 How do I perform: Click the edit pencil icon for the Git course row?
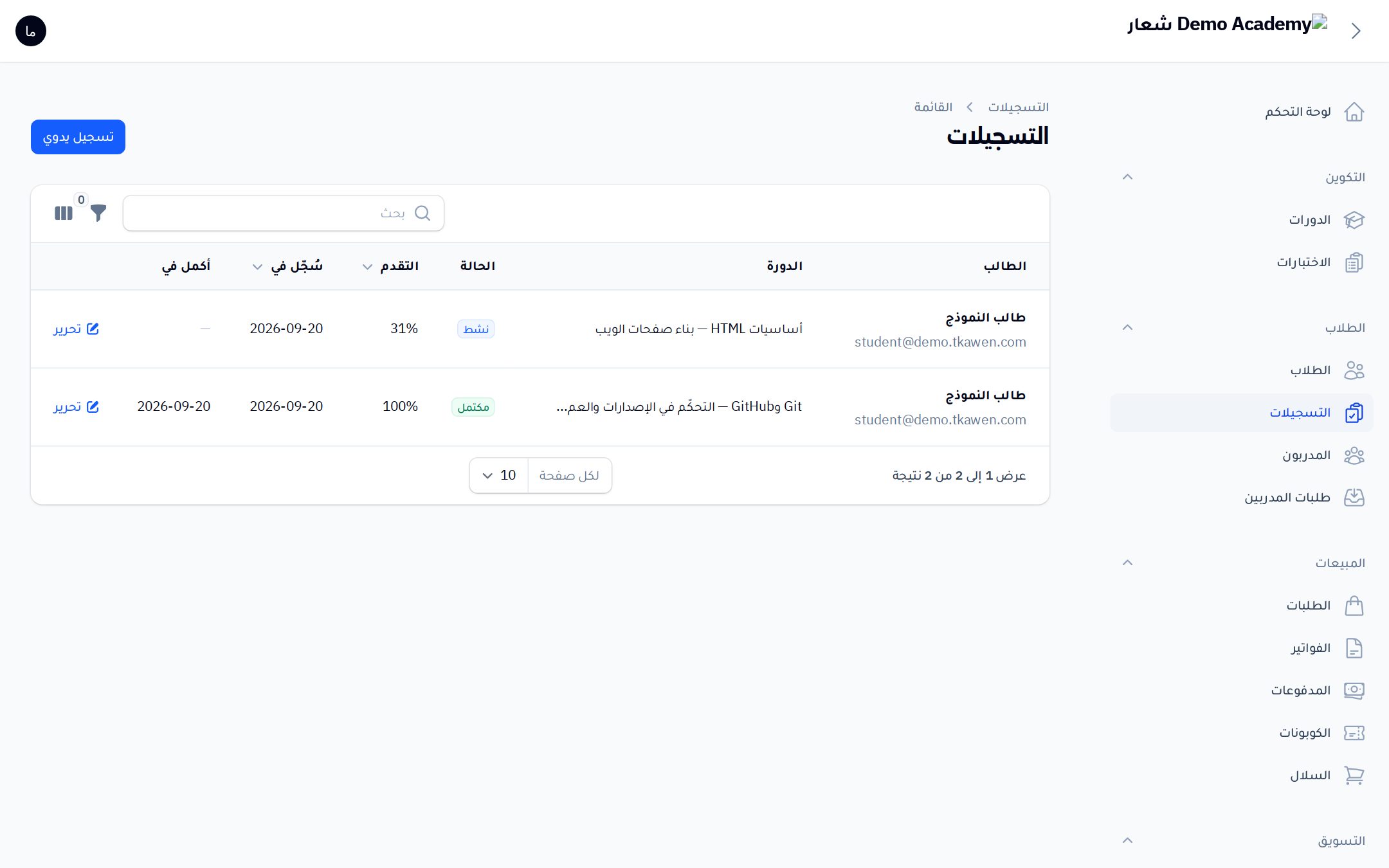click(93, 406)
